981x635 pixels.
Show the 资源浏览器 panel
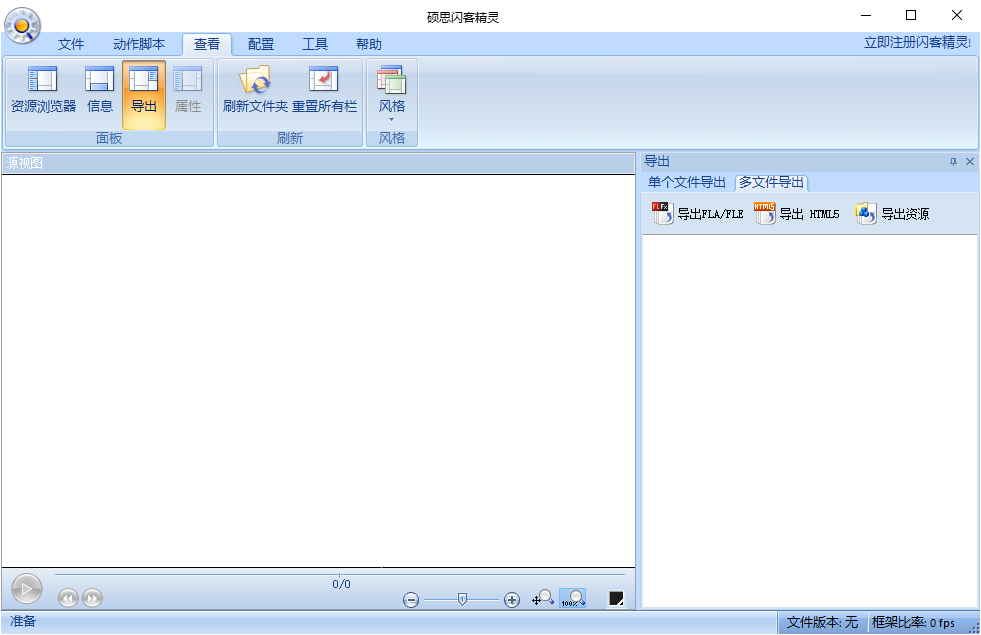click(43, 91)
